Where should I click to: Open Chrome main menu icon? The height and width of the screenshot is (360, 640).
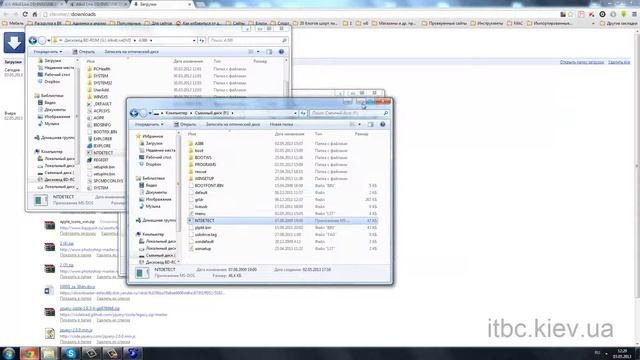(634, 14)
